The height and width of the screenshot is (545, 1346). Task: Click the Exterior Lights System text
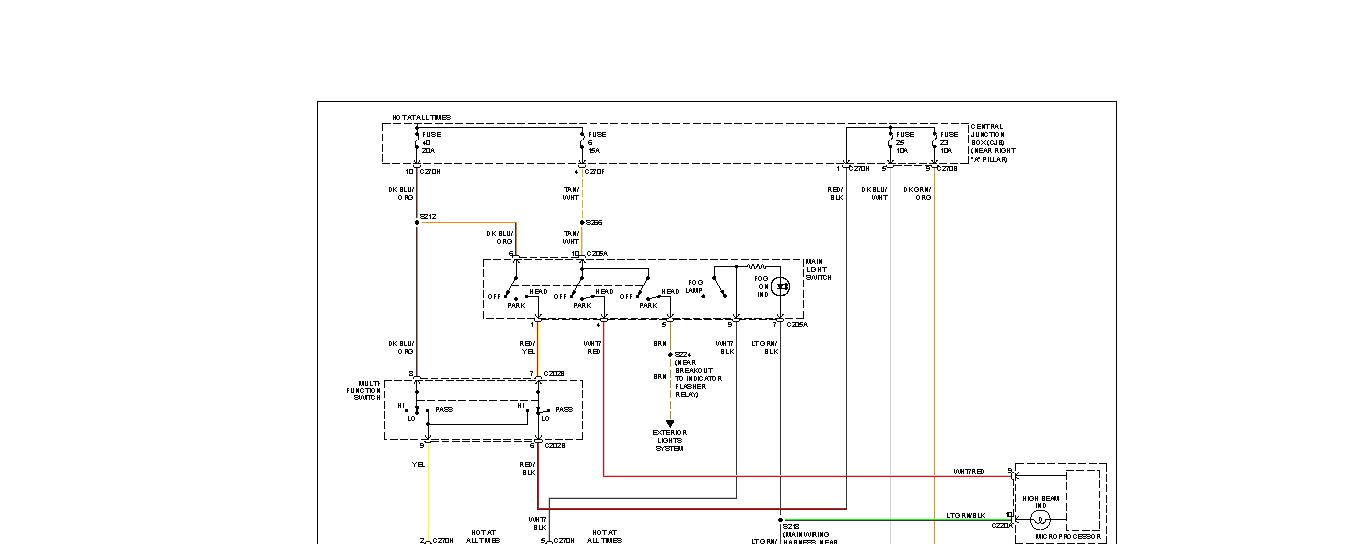(670, 440)
